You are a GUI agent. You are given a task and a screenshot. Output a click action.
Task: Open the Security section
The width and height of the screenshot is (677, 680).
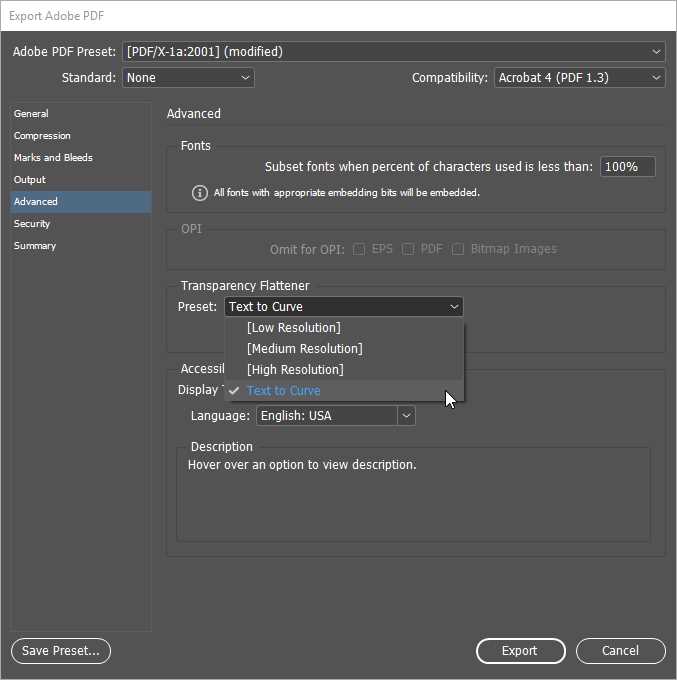coord(32,224)
